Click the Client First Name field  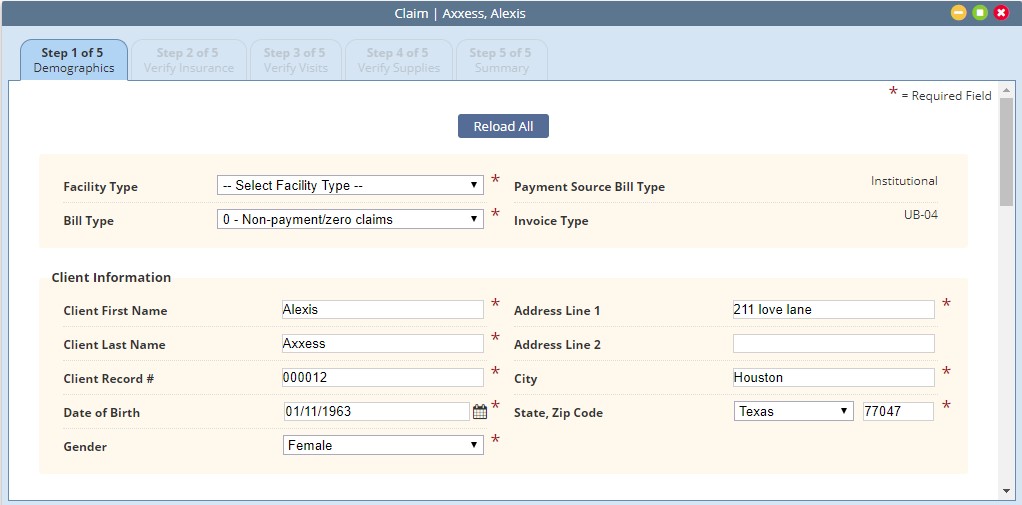pos(383,310)
